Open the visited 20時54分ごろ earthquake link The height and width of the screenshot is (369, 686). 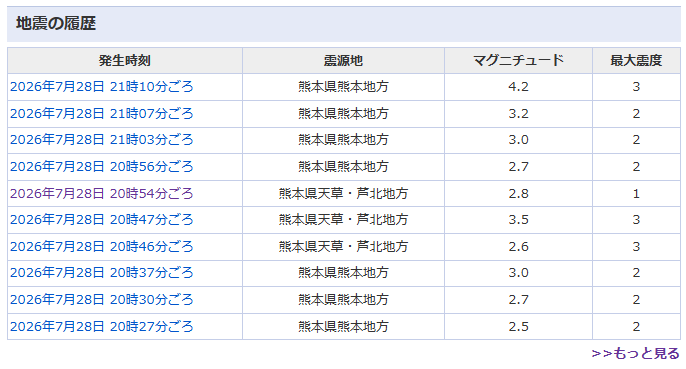point(102,193)
